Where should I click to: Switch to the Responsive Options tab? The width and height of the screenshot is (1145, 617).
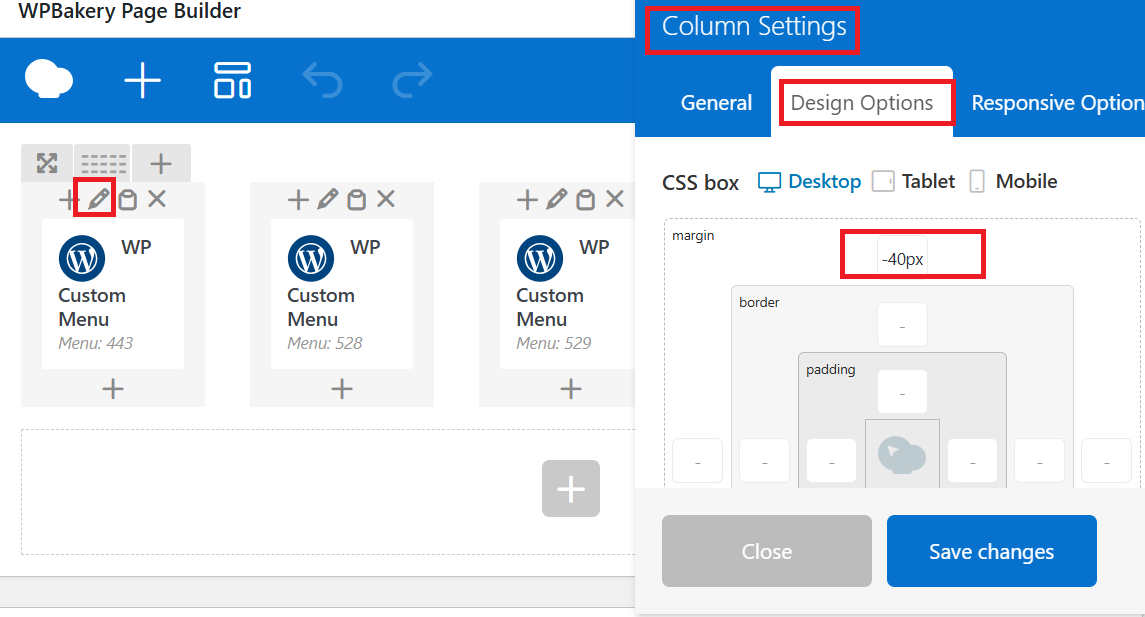[1057, 103]
